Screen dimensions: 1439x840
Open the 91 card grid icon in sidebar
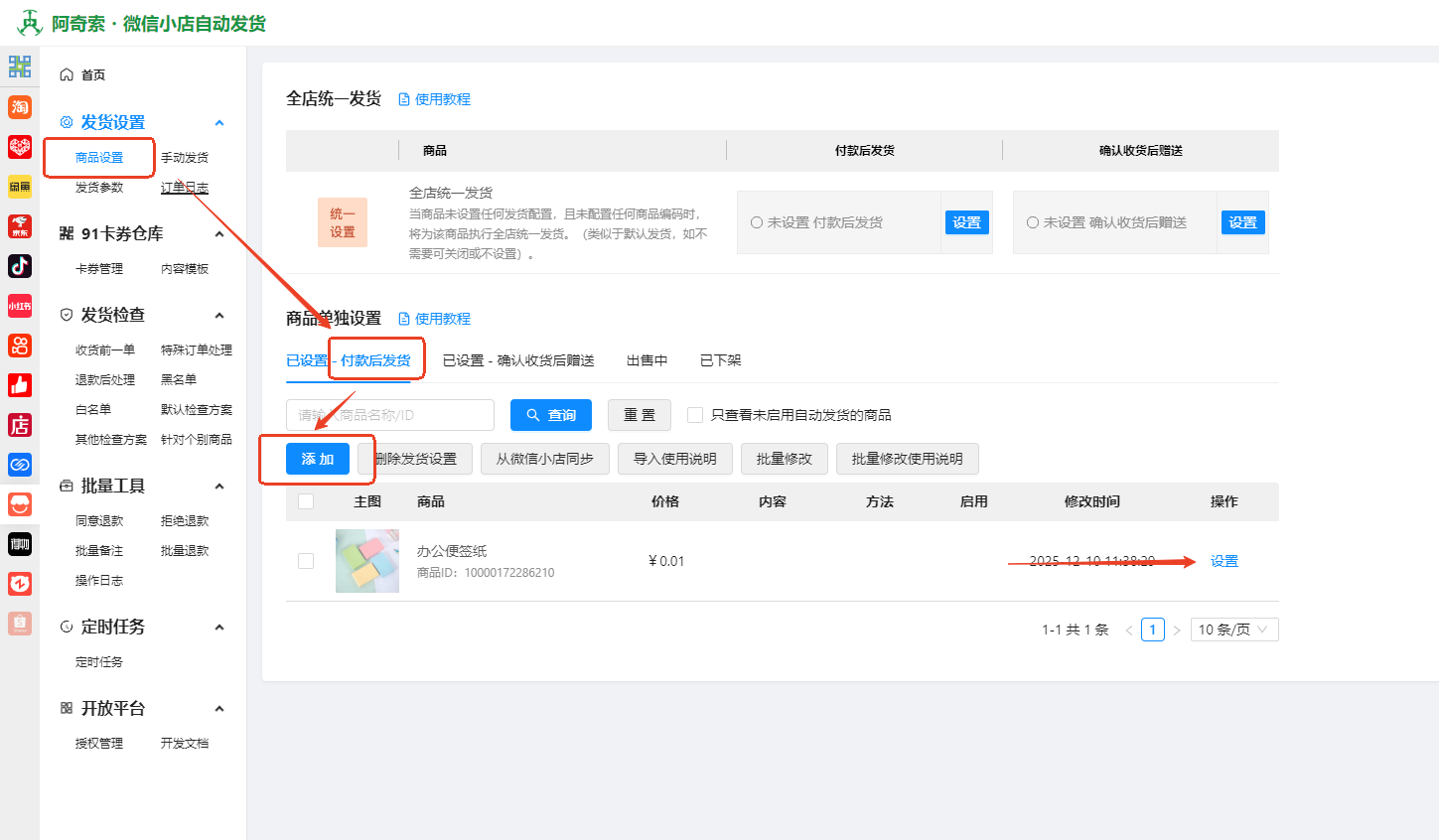(20, 67)
